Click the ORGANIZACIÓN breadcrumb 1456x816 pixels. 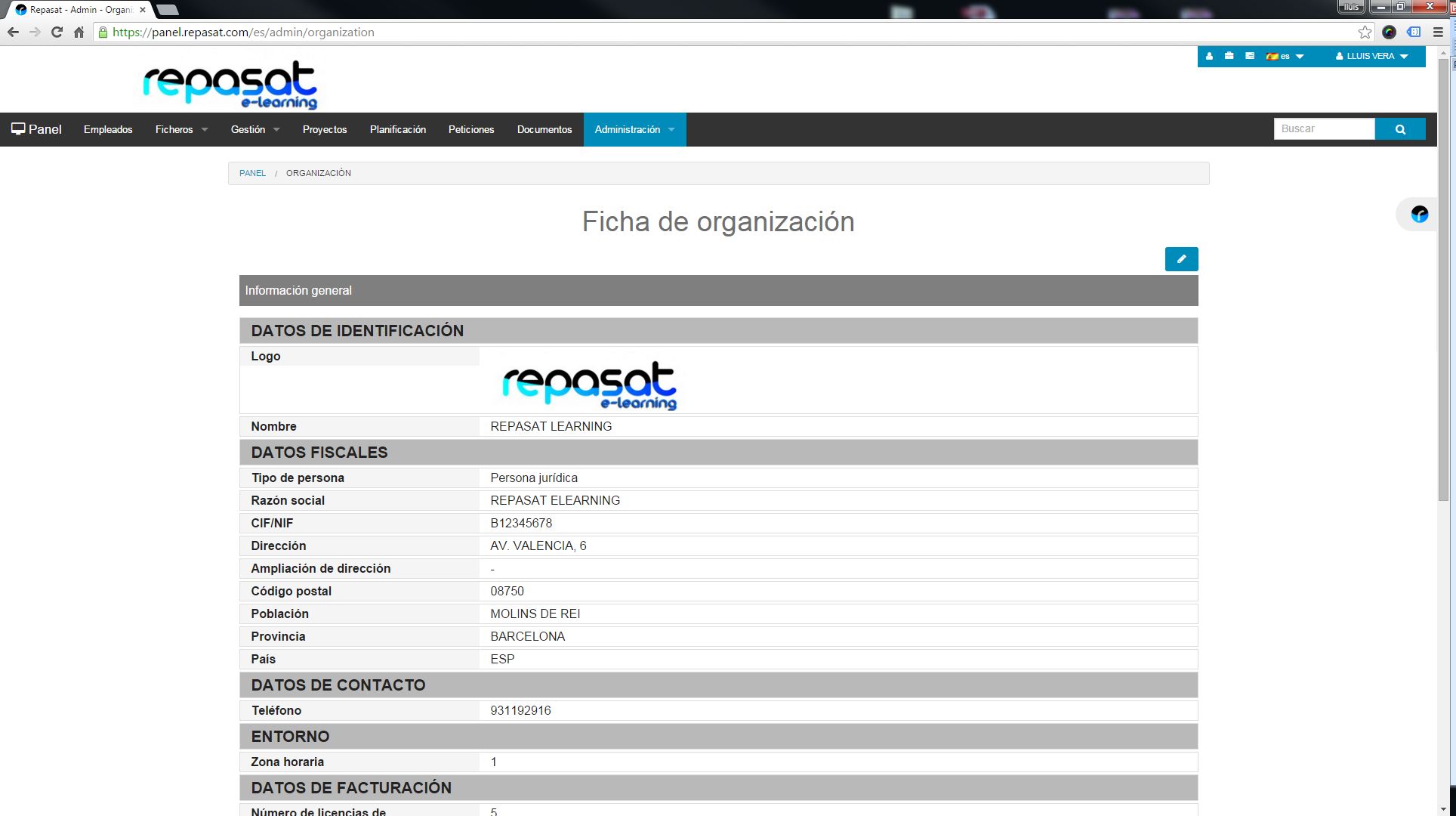pyautogui.click(x=319, y=173)
